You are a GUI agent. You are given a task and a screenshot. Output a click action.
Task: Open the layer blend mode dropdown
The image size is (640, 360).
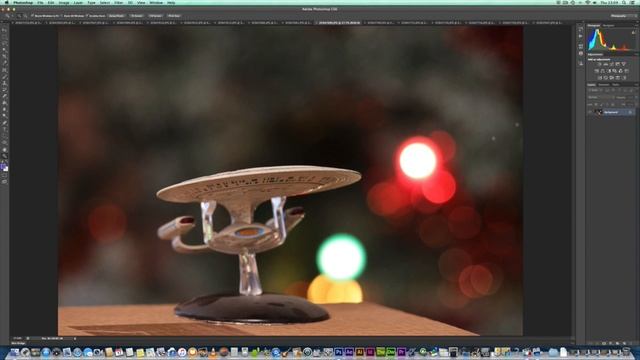[x=601, y=97]
